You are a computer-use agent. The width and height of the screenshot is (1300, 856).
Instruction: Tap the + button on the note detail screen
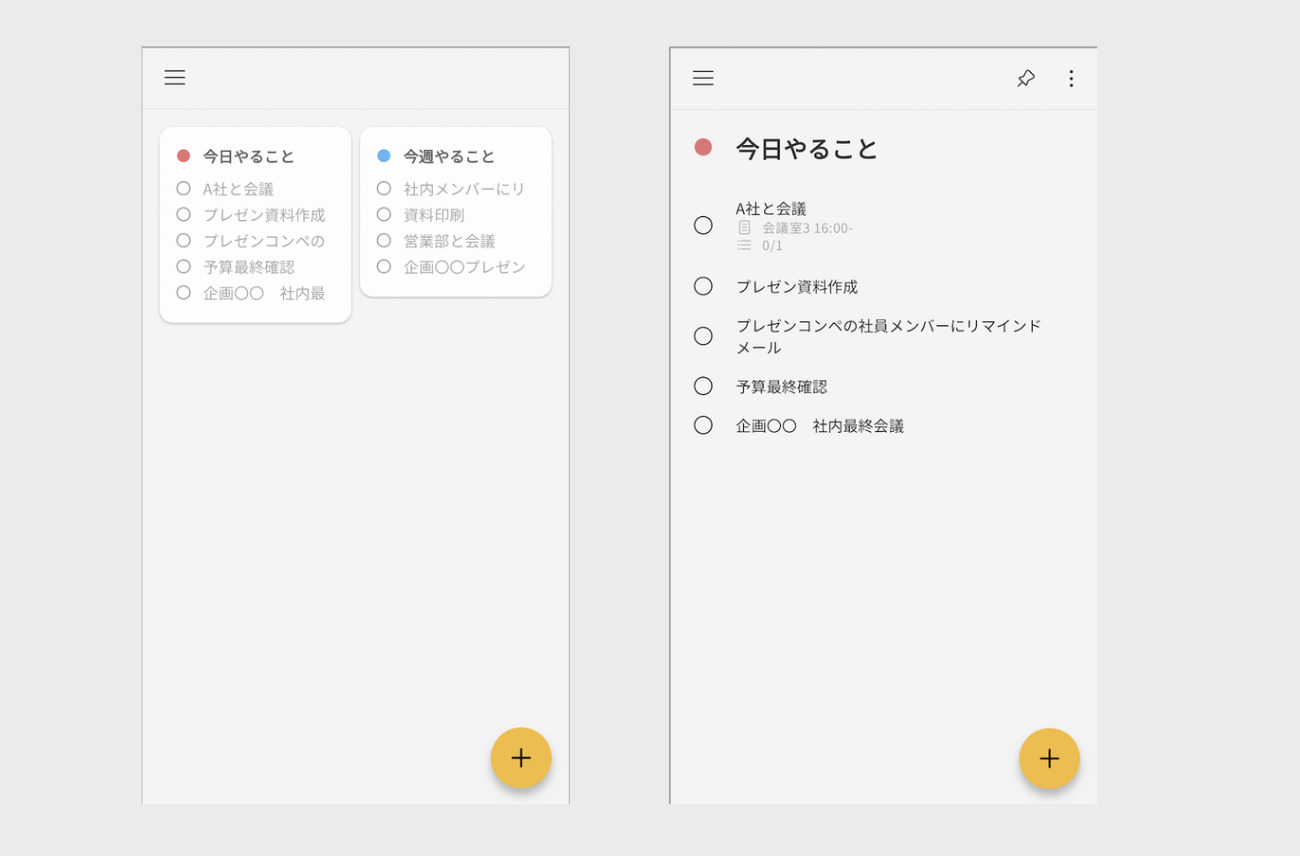[1049, 758]
